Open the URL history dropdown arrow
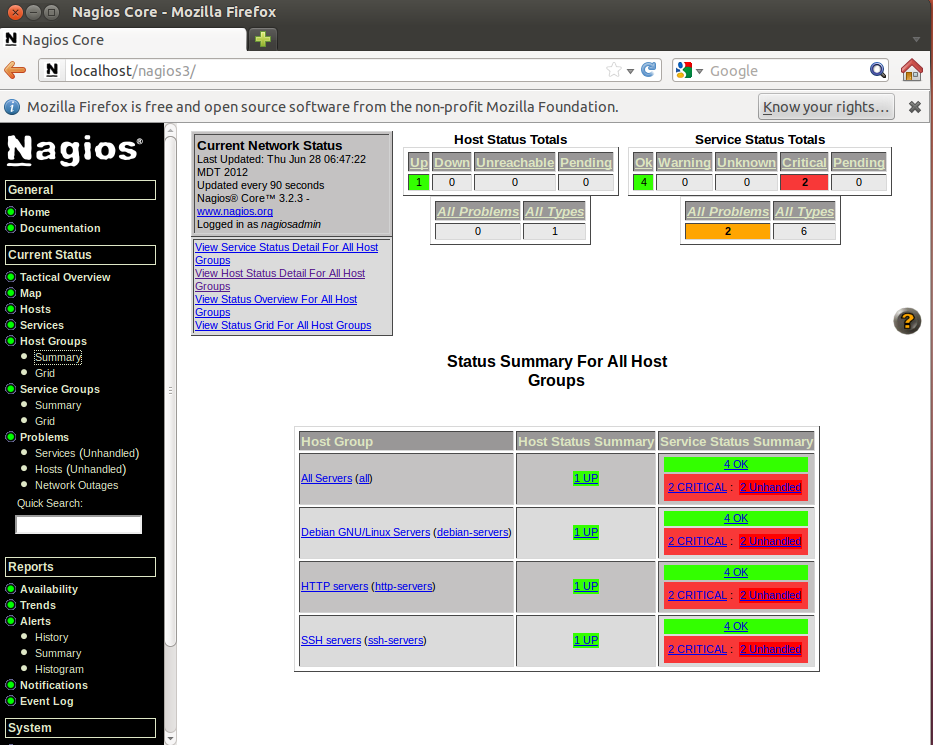This screenshot has width=933, height=745. pyautogui.click(x=630, y=71)
